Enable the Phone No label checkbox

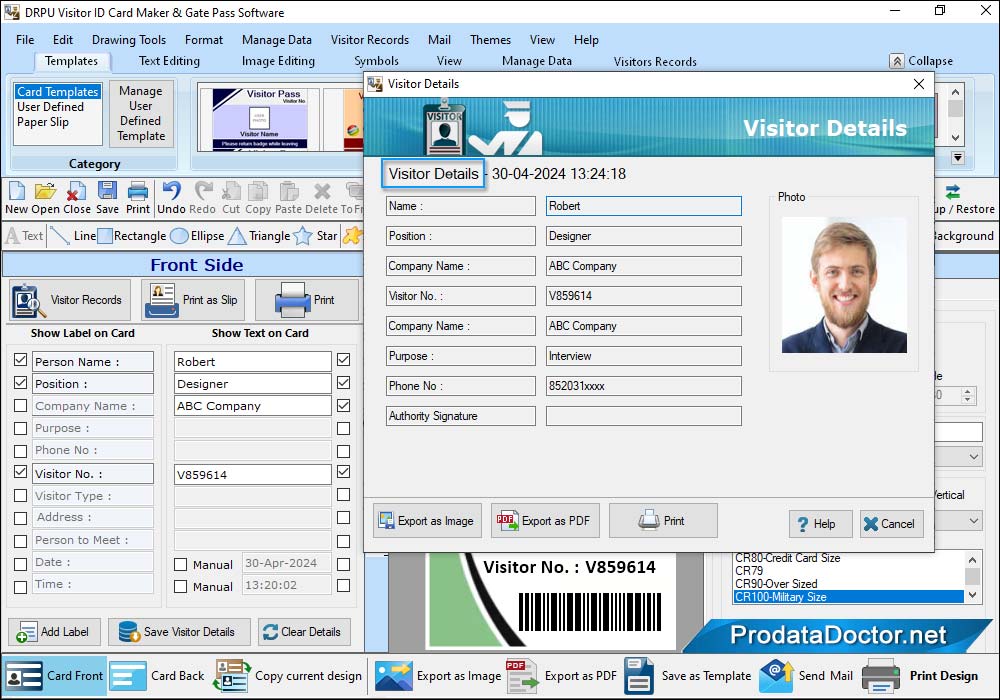click(x=20, y=451)
